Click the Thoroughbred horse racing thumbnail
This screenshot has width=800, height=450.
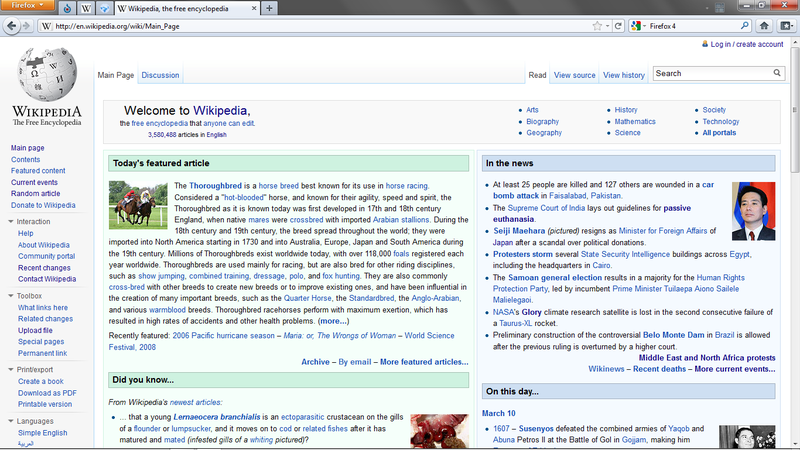pyautogui.click(x=138, y=205)
